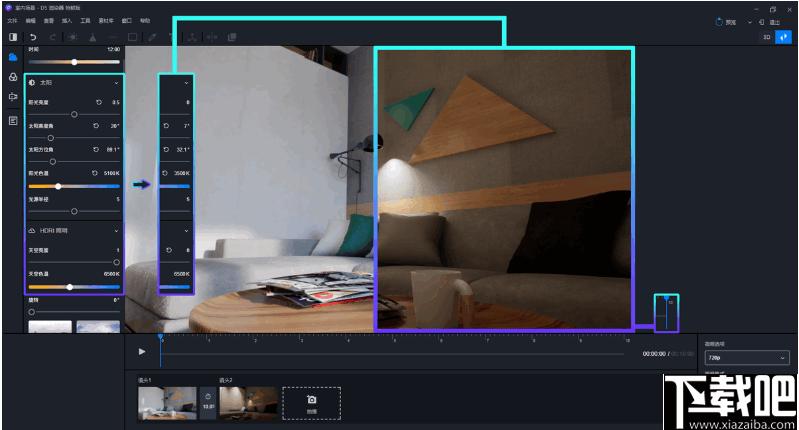Click the 太阳高度角 slider handle
Viewport: 799px width, 430px height.
pyautogui.click(x=50, y=138)
